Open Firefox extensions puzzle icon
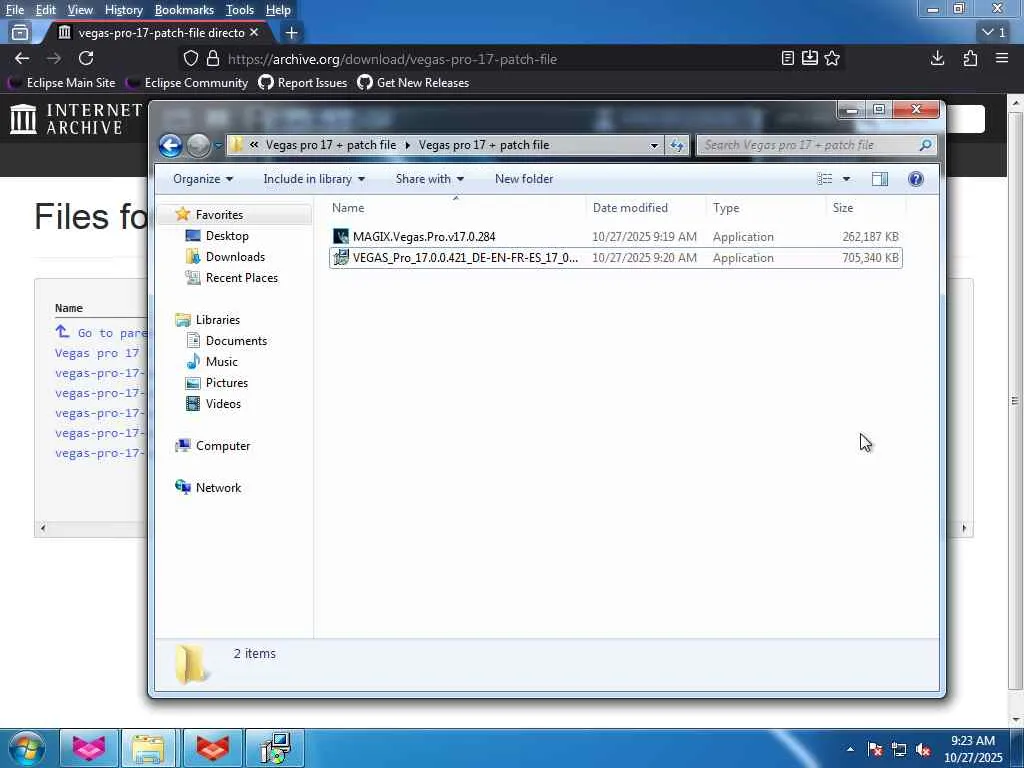This screenshot has height=768, width=1024. point(970,58)
